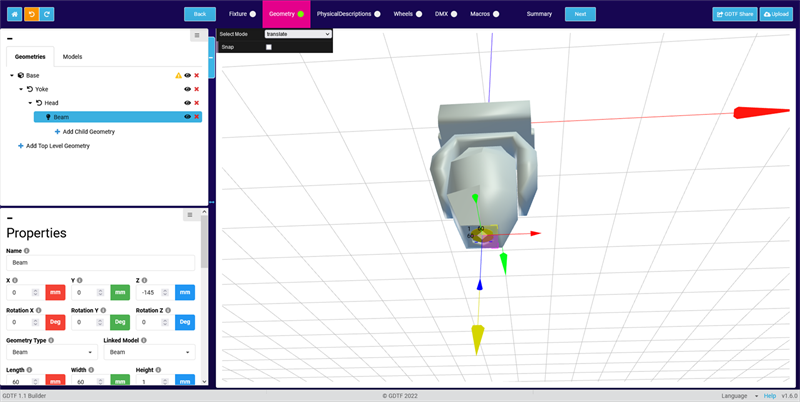The height and width of the screenshot is (402, 800).
Task: Open the Geometry Type dropdown
Action: 50,352
